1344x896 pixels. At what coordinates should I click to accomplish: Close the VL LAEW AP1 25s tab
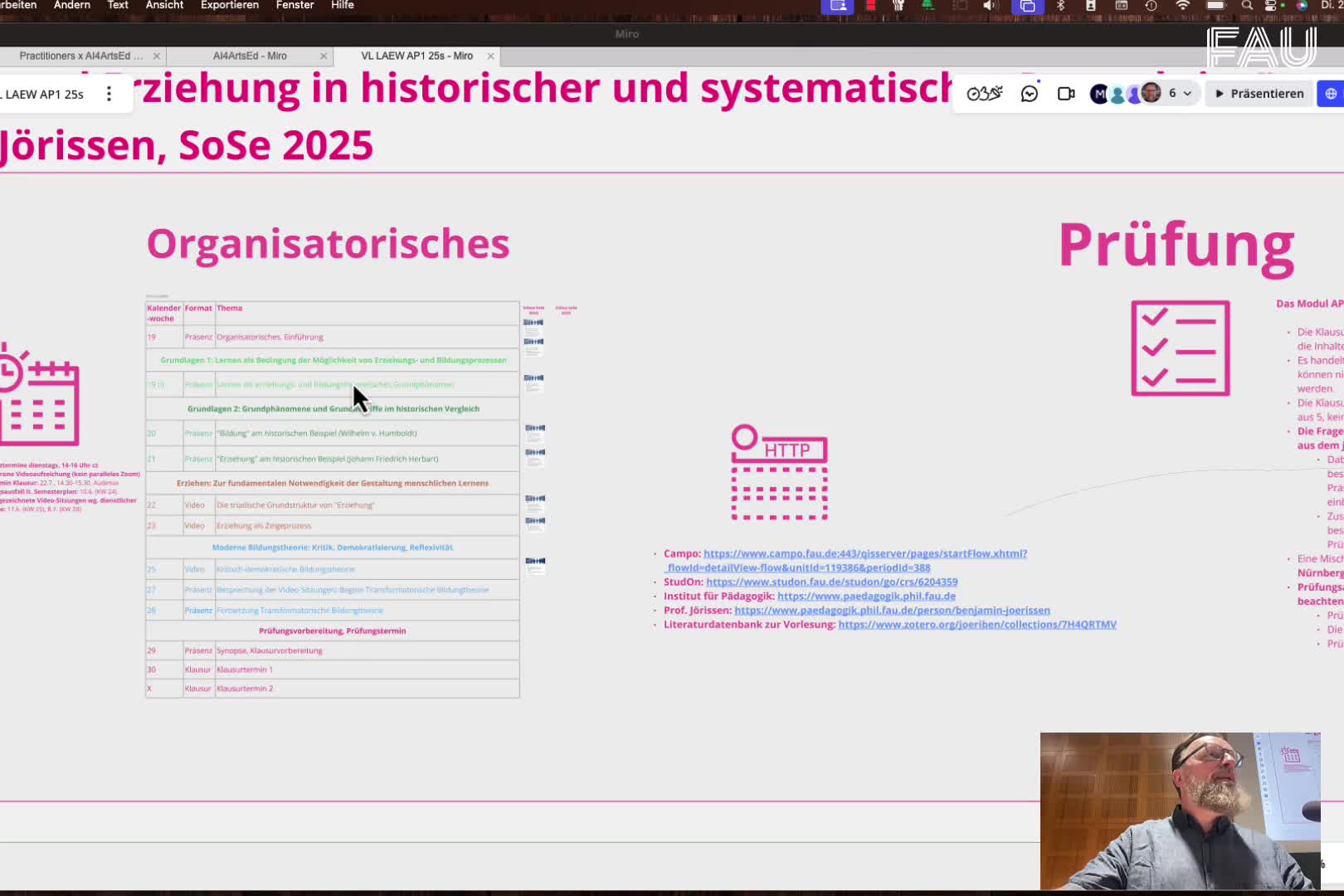tap(490, 56)
